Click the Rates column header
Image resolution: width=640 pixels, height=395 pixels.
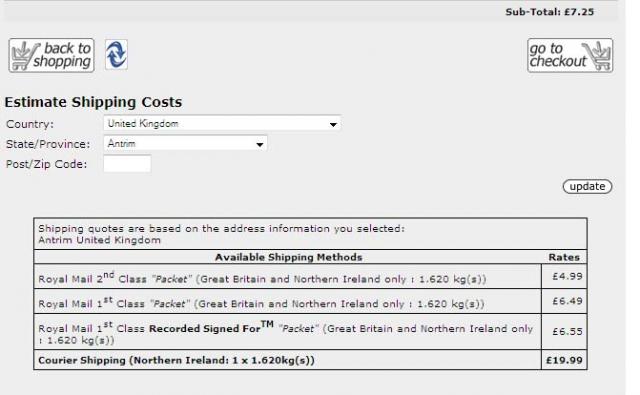[x=564, y=257]
